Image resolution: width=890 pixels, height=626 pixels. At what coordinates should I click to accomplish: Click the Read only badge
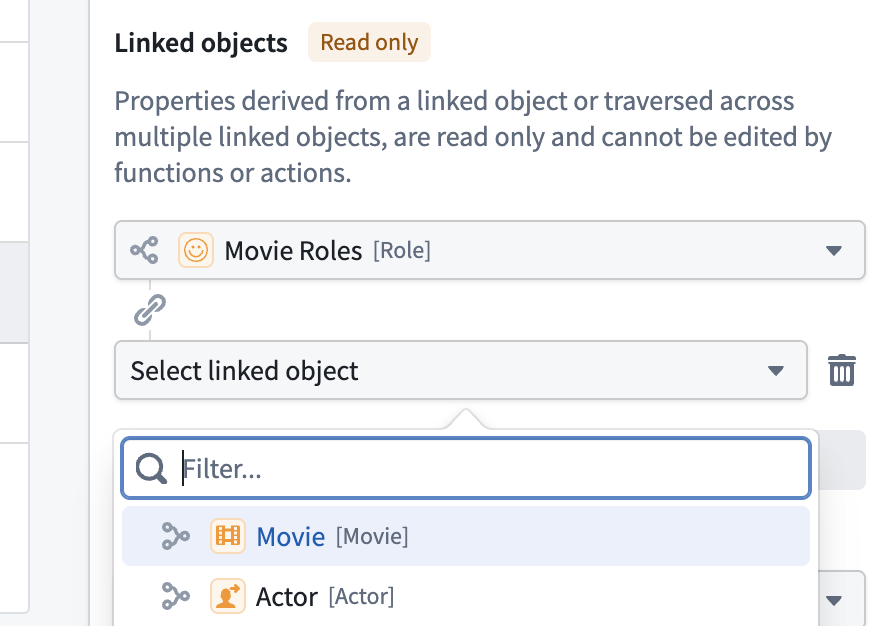click(x=370, y=42)
